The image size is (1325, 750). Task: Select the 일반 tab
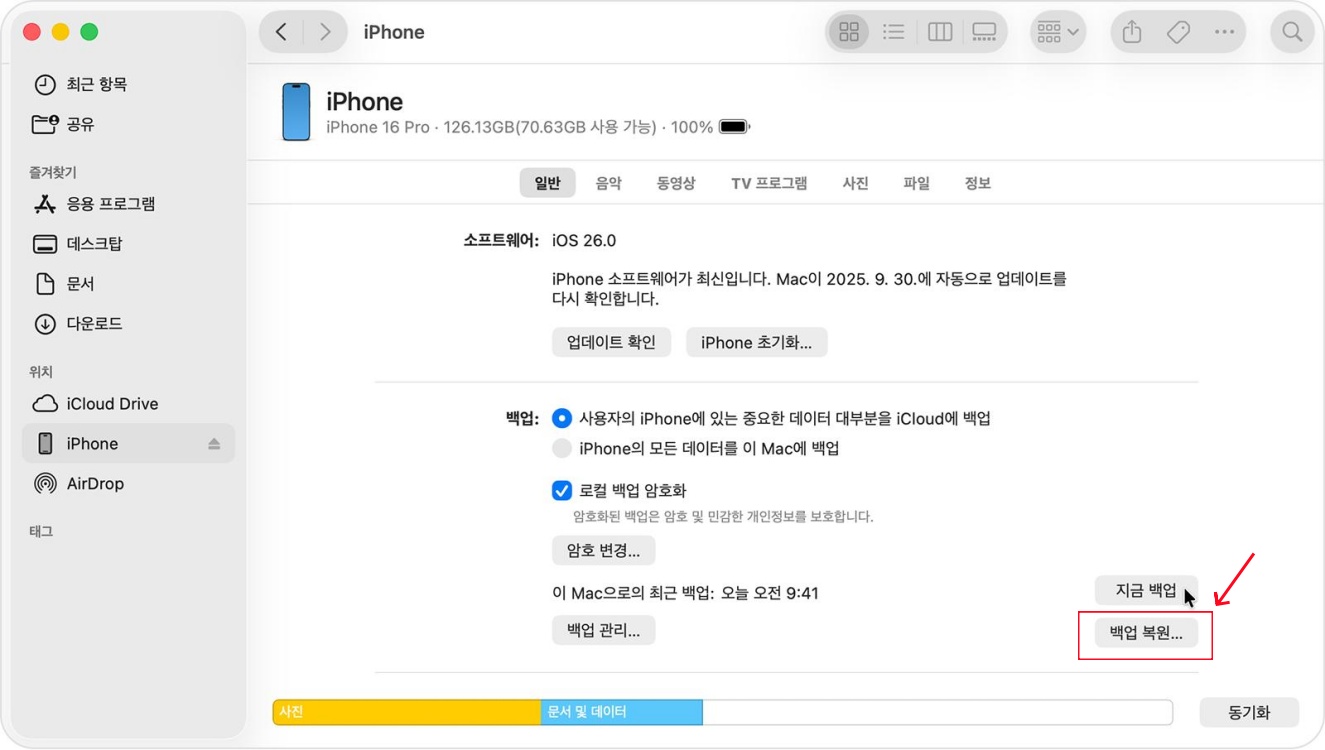547,183
